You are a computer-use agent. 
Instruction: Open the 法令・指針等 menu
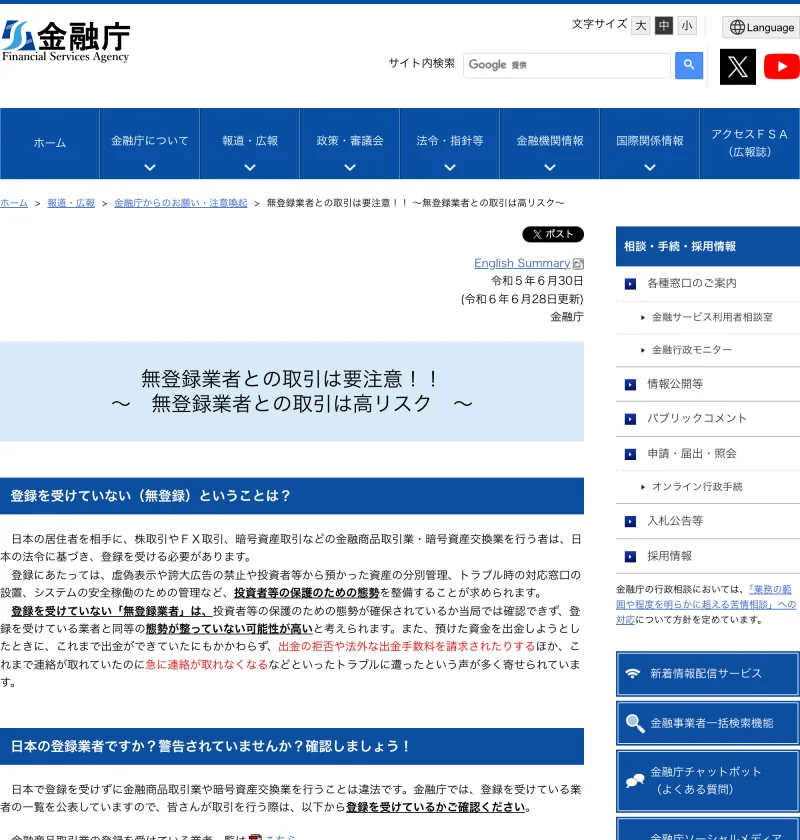point(450,144)
